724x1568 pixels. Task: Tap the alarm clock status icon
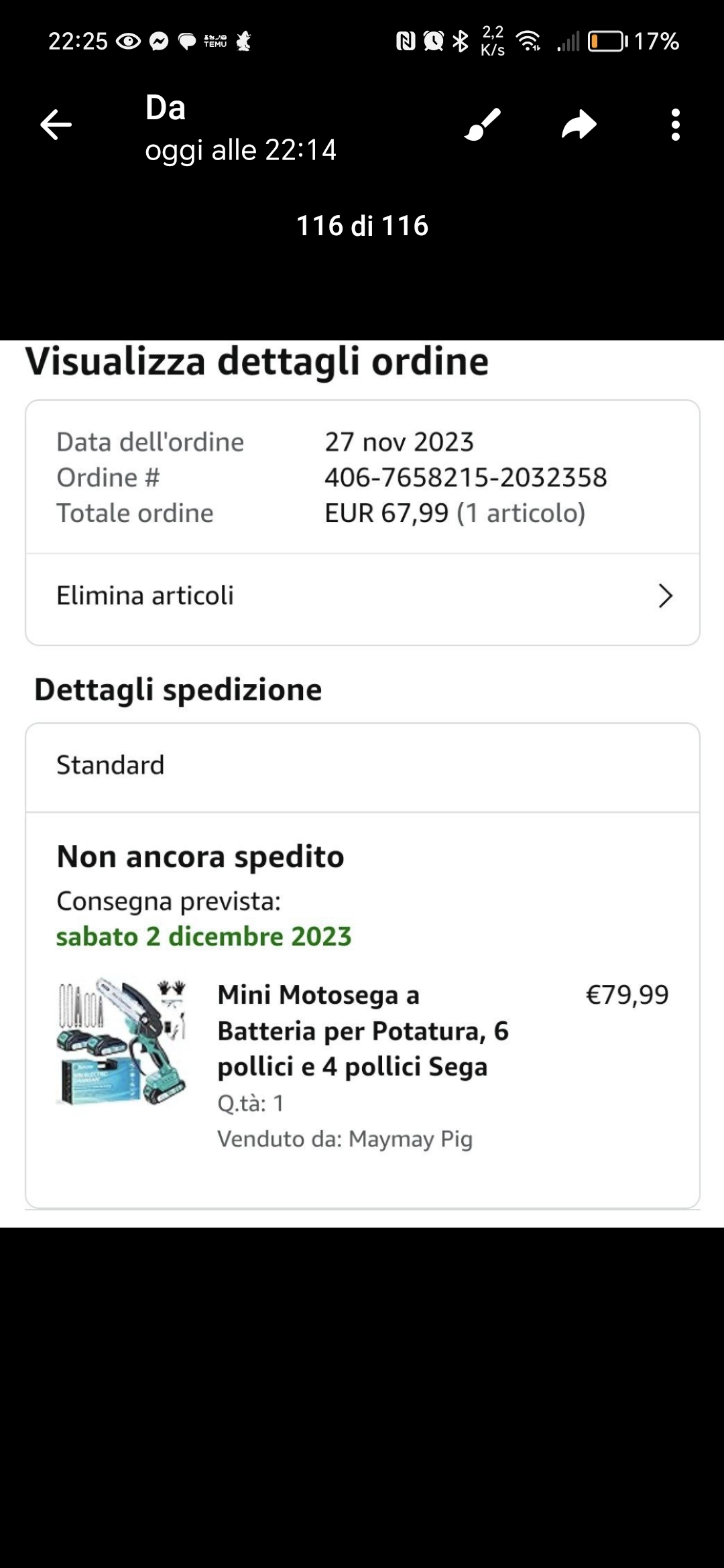tap(434, 42)
